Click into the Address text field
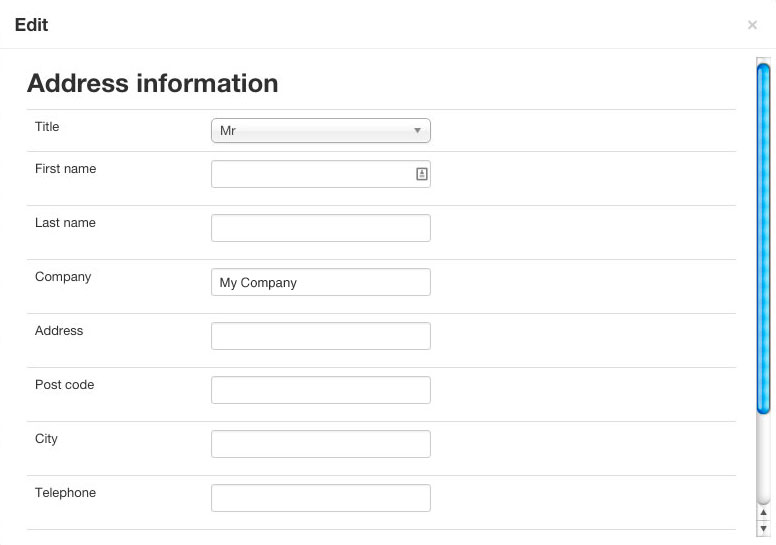Screen dimensions: 776x545 coord(320,336)
